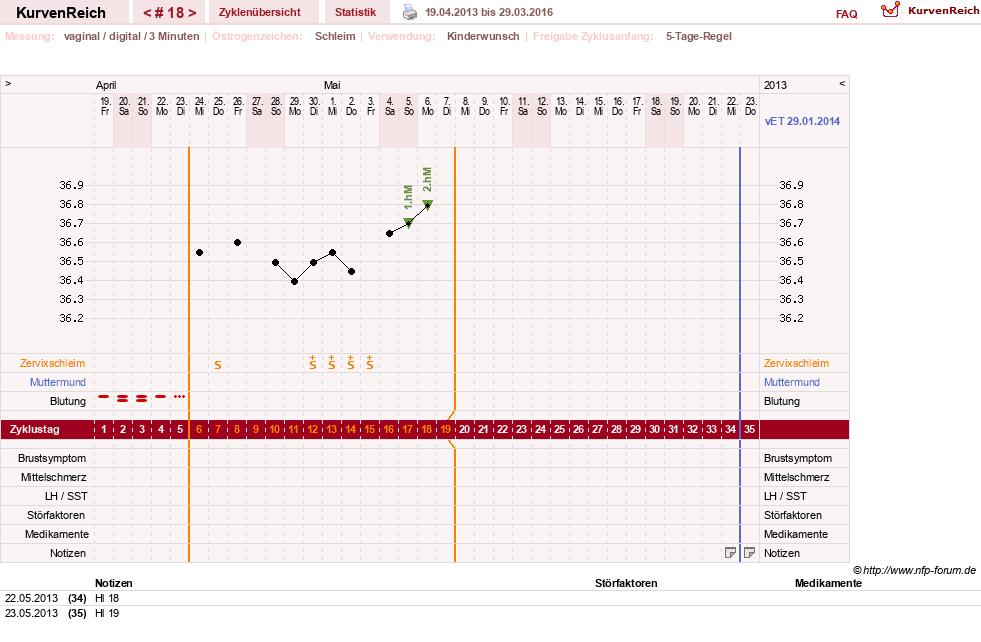Click bleeding mark on cycle day 3
981x642 pixels.
(x=142, y=398)
